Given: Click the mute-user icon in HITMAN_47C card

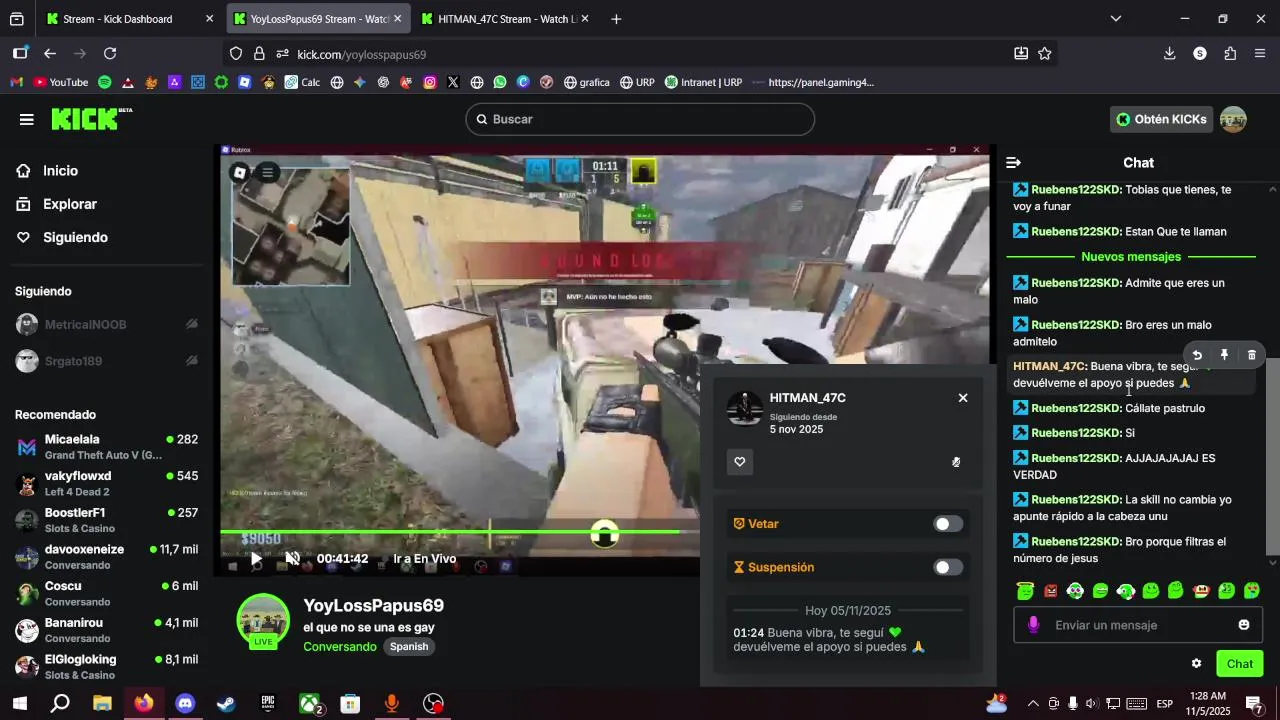Looking at the screenshot, I should click(956, 462).
